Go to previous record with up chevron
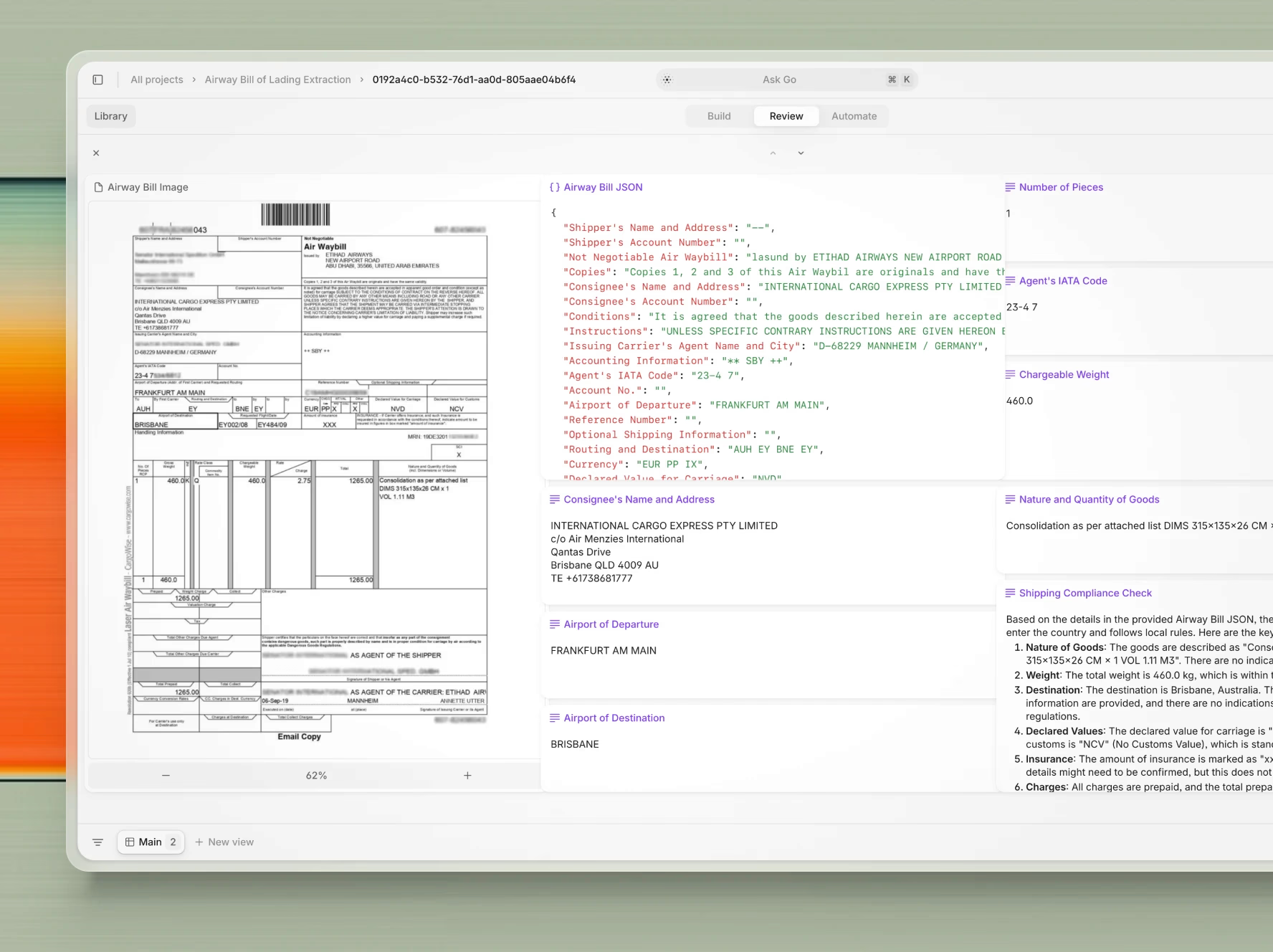The width and height of the screenshot is (1273, 952). pos(773,153)
